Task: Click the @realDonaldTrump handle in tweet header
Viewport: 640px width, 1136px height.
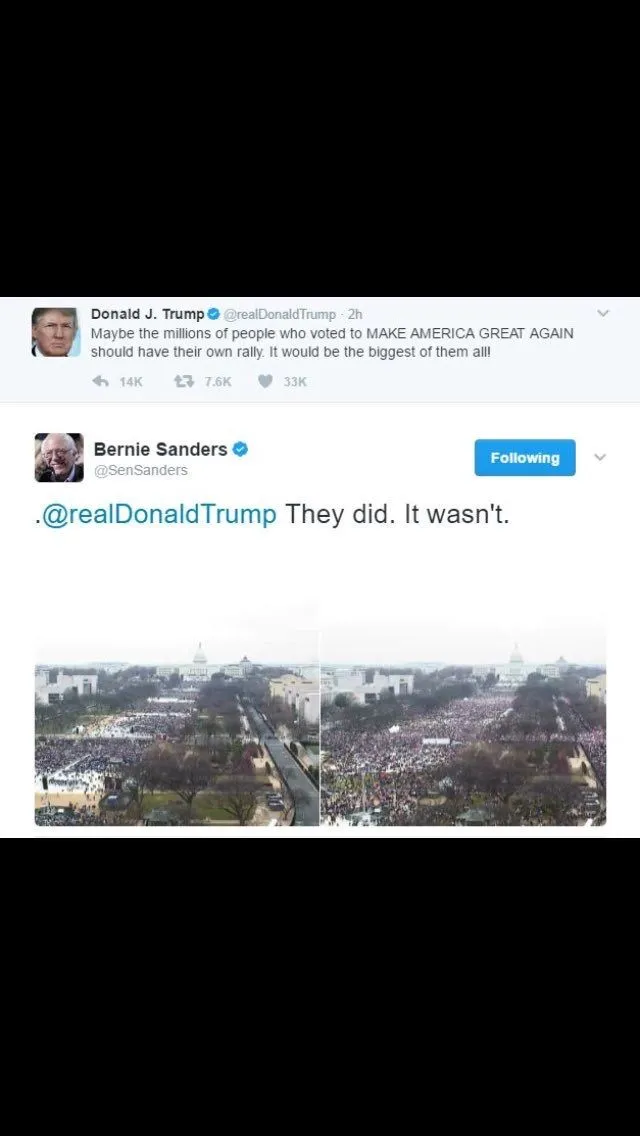Action: click(280, 314)
